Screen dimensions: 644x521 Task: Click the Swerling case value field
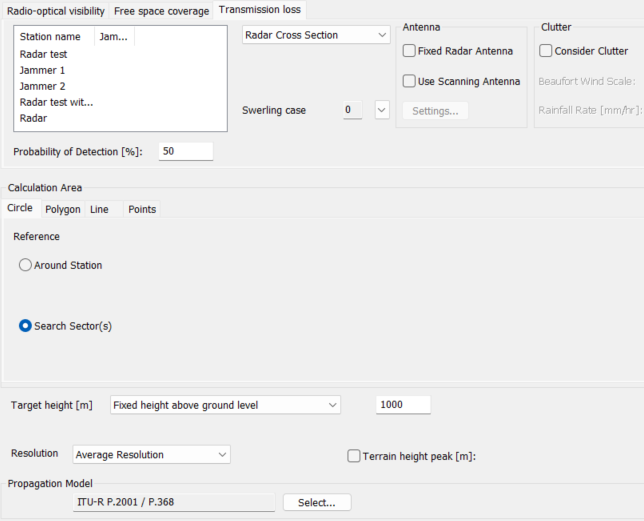(353, 110)
